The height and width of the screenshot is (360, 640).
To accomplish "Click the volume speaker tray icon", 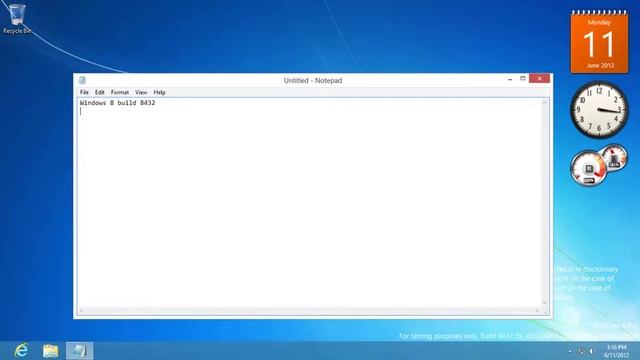I will point(591,351).
